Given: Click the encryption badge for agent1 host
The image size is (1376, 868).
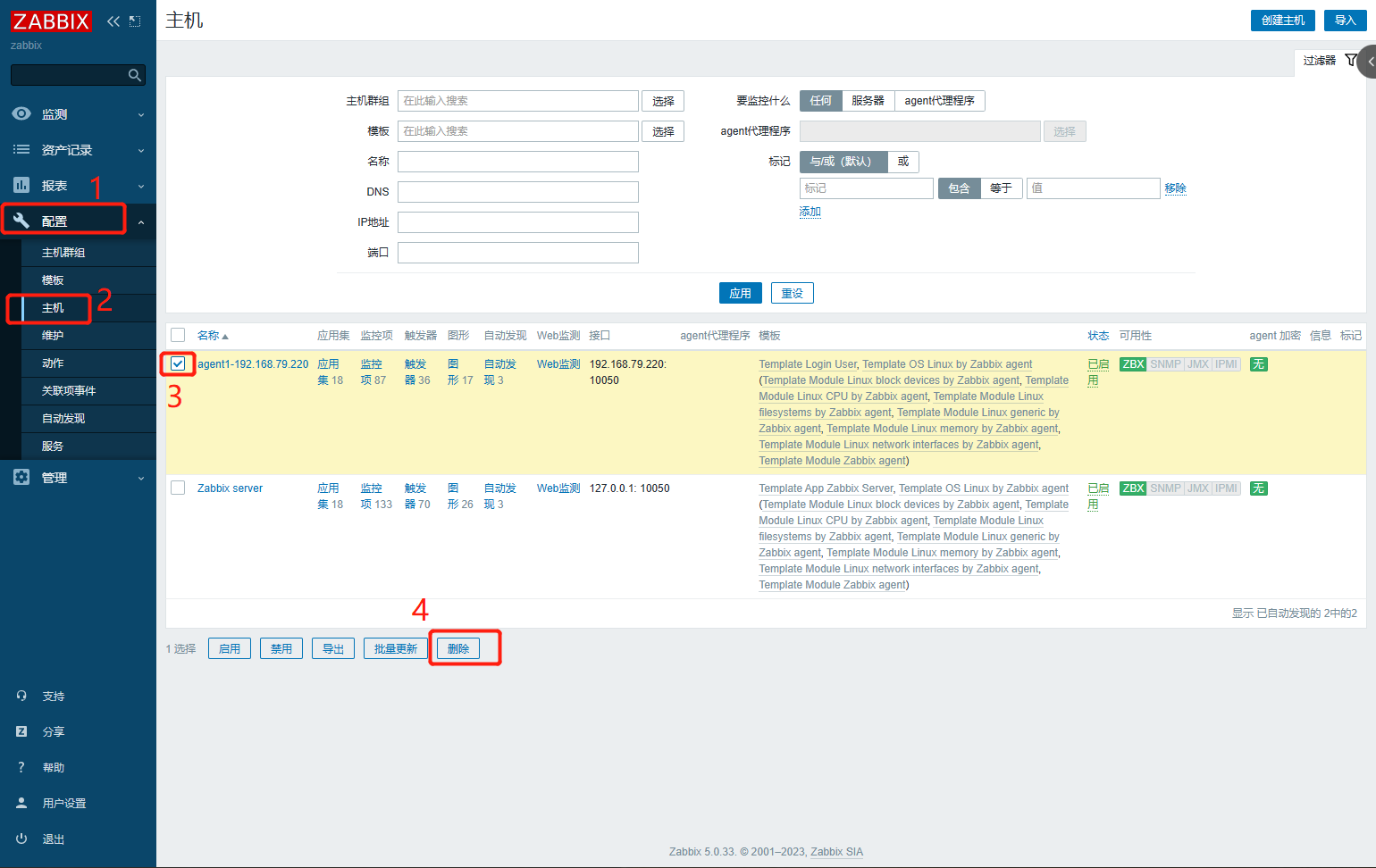Looking at the screenshot, I should coord(1258,364).
